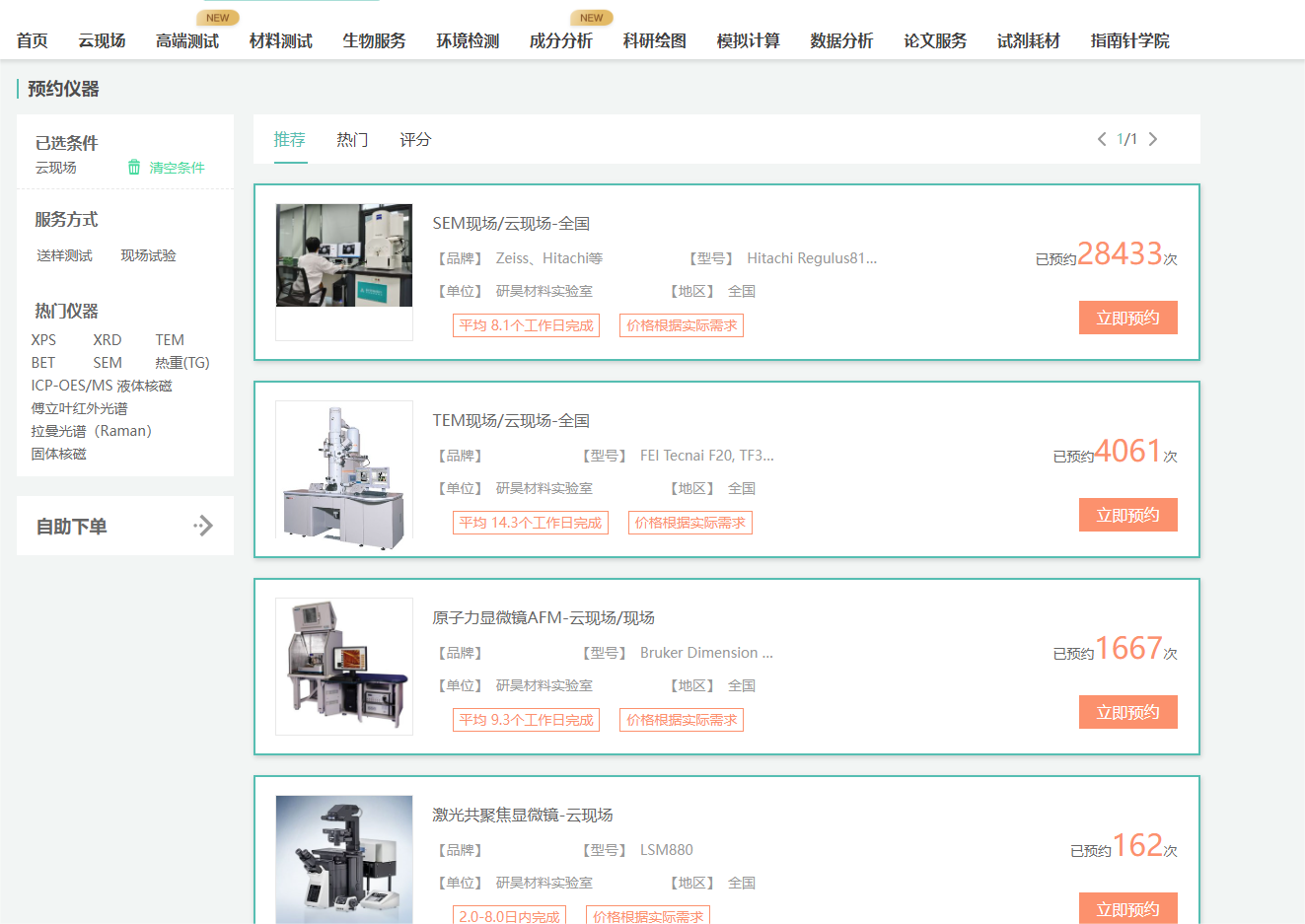This screenshot has width=1305, height=924.
Task: Select 固体核磁 in hot instruments list
Action: click(x=57, y=453)
